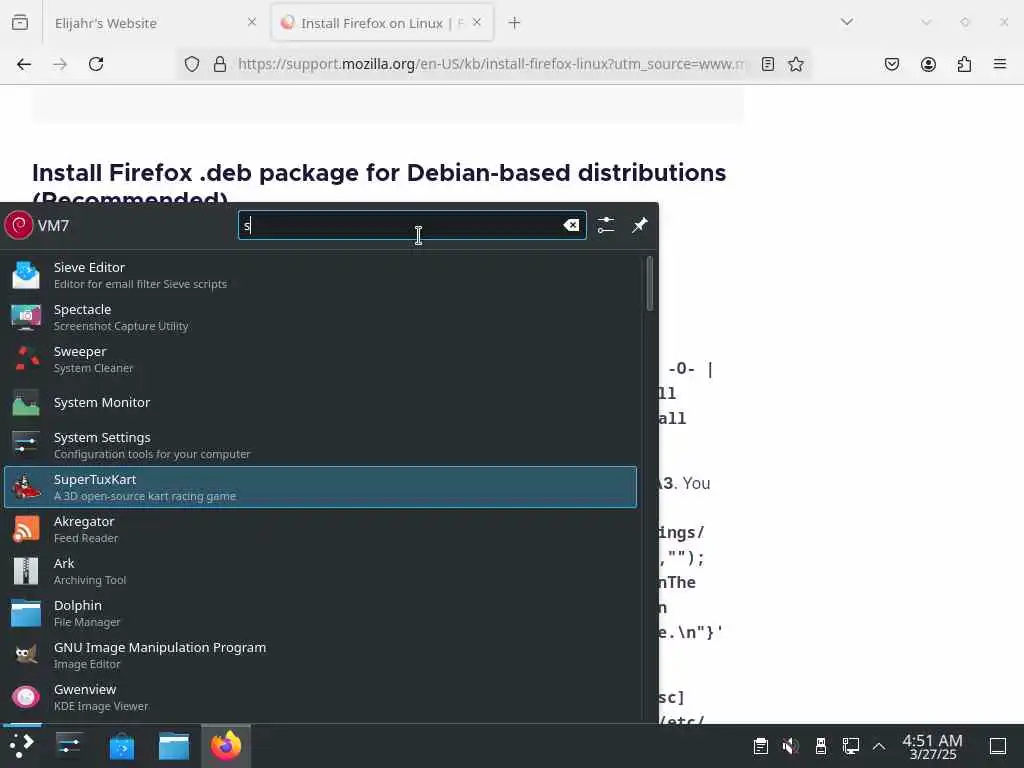Toggle the muted volume tray icon

(791, 746)
